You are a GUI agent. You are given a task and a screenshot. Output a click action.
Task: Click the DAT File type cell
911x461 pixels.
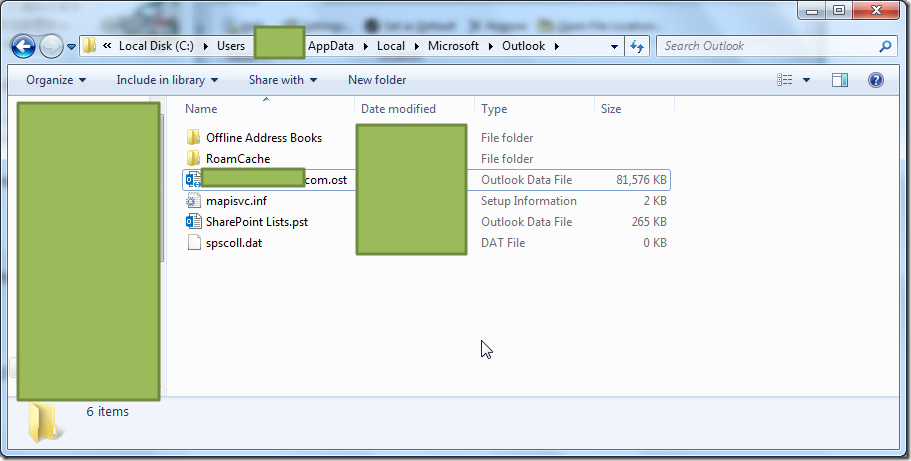click(x=503, y=242)
